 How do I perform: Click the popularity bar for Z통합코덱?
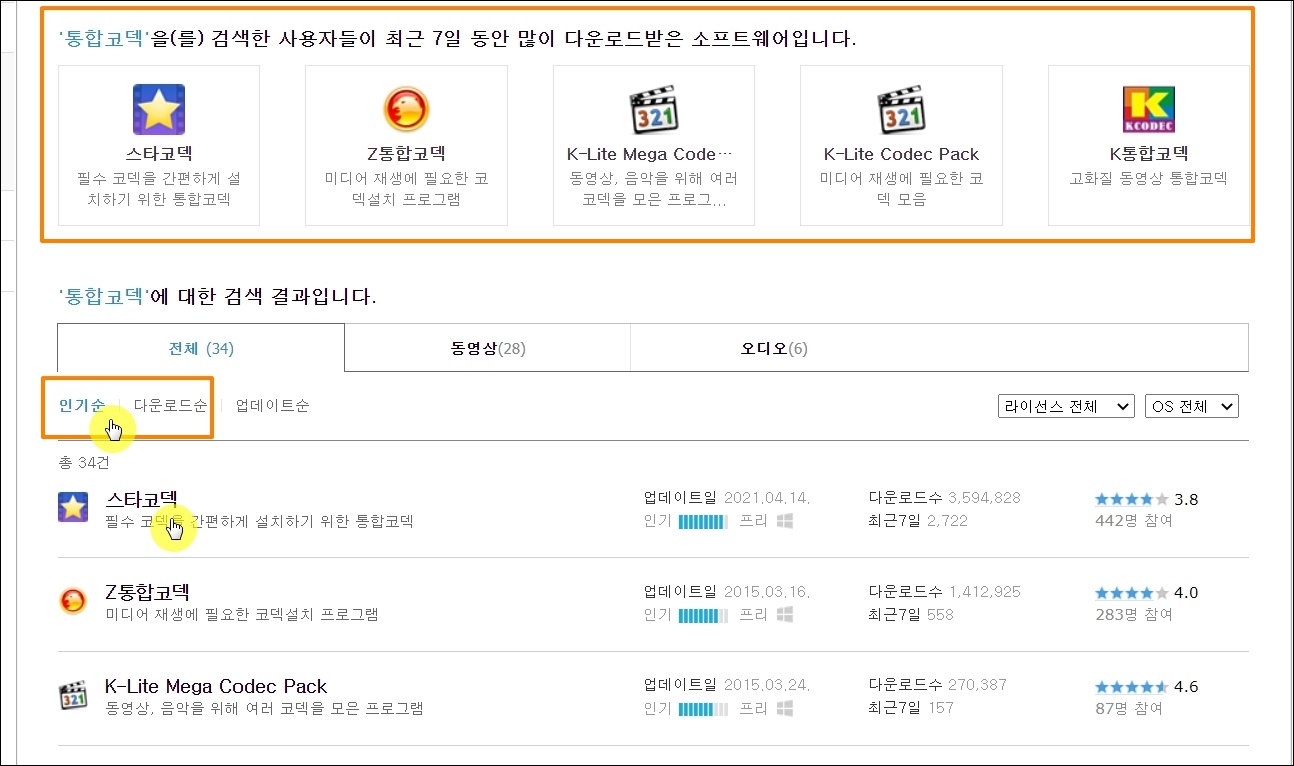[703, 614]
